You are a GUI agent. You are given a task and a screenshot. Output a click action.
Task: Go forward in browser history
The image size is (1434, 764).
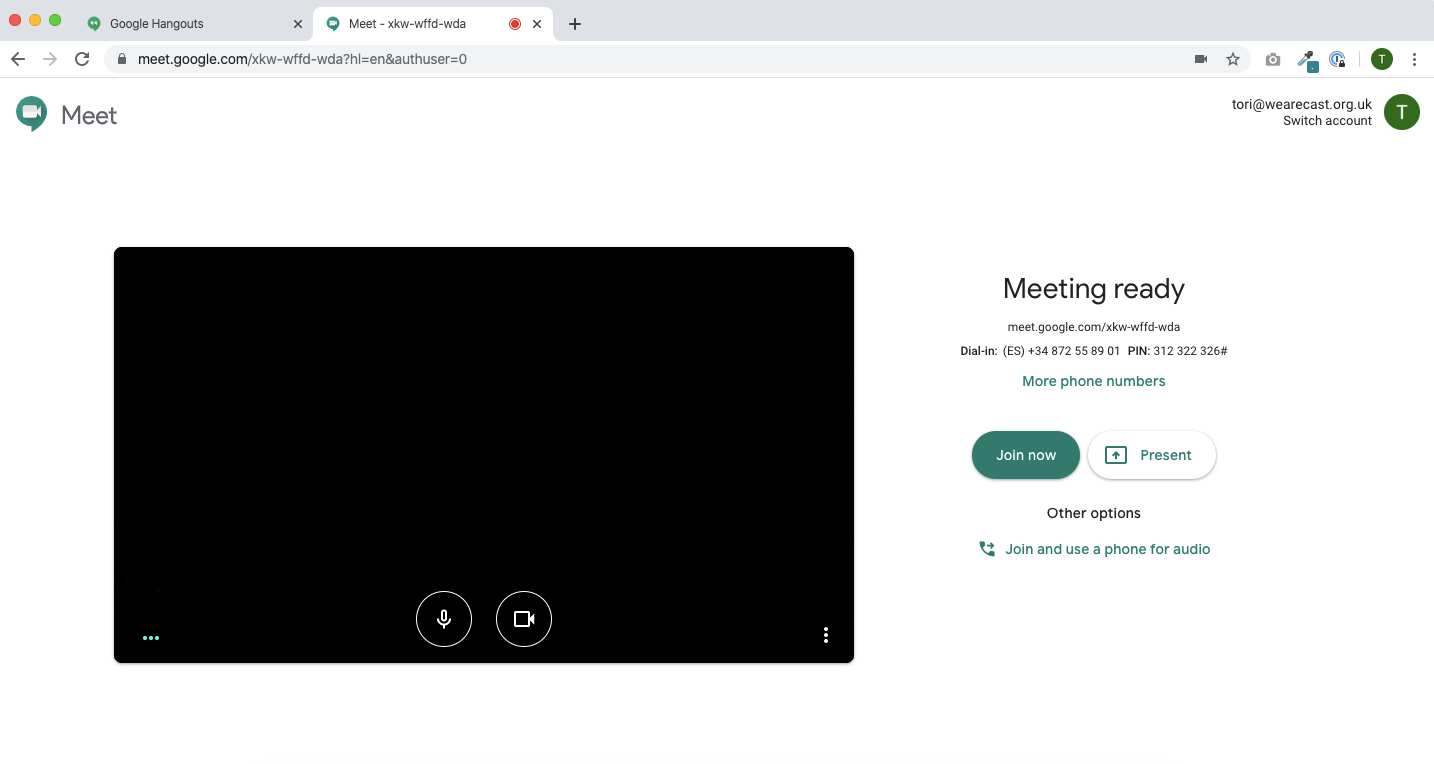pos(50,59)
